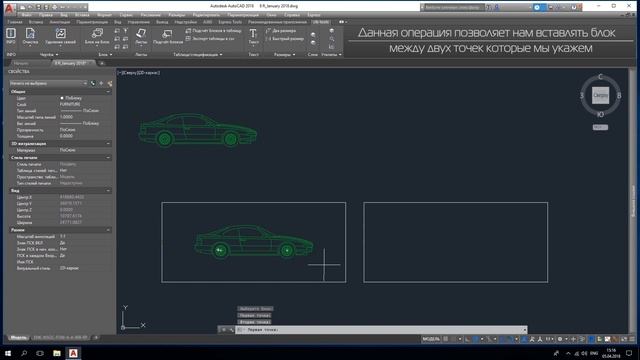The width and height of the screenshot is (640, 360).
Task: Open Task View on the taskbar
Action: (x=40, y=353)
